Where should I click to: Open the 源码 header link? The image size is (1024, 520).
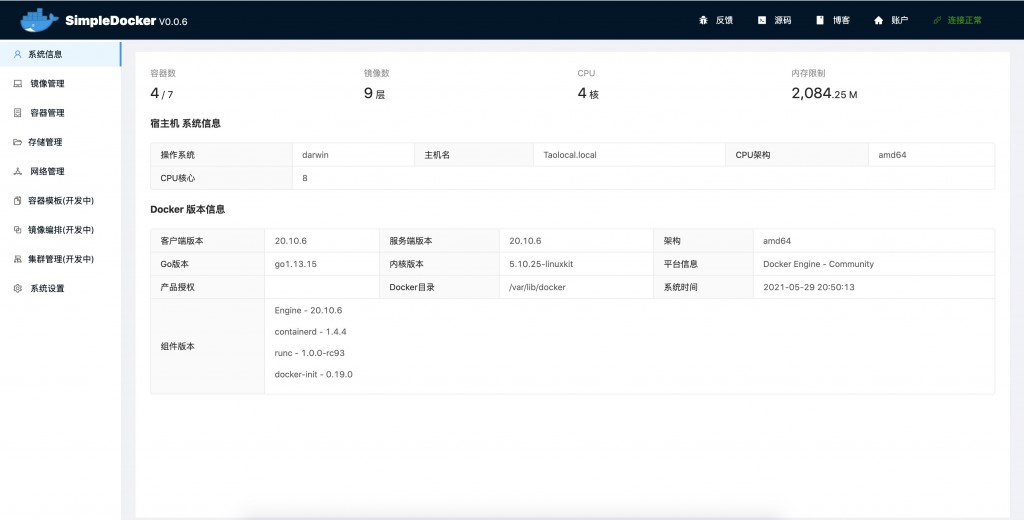(x=782, y=20)
